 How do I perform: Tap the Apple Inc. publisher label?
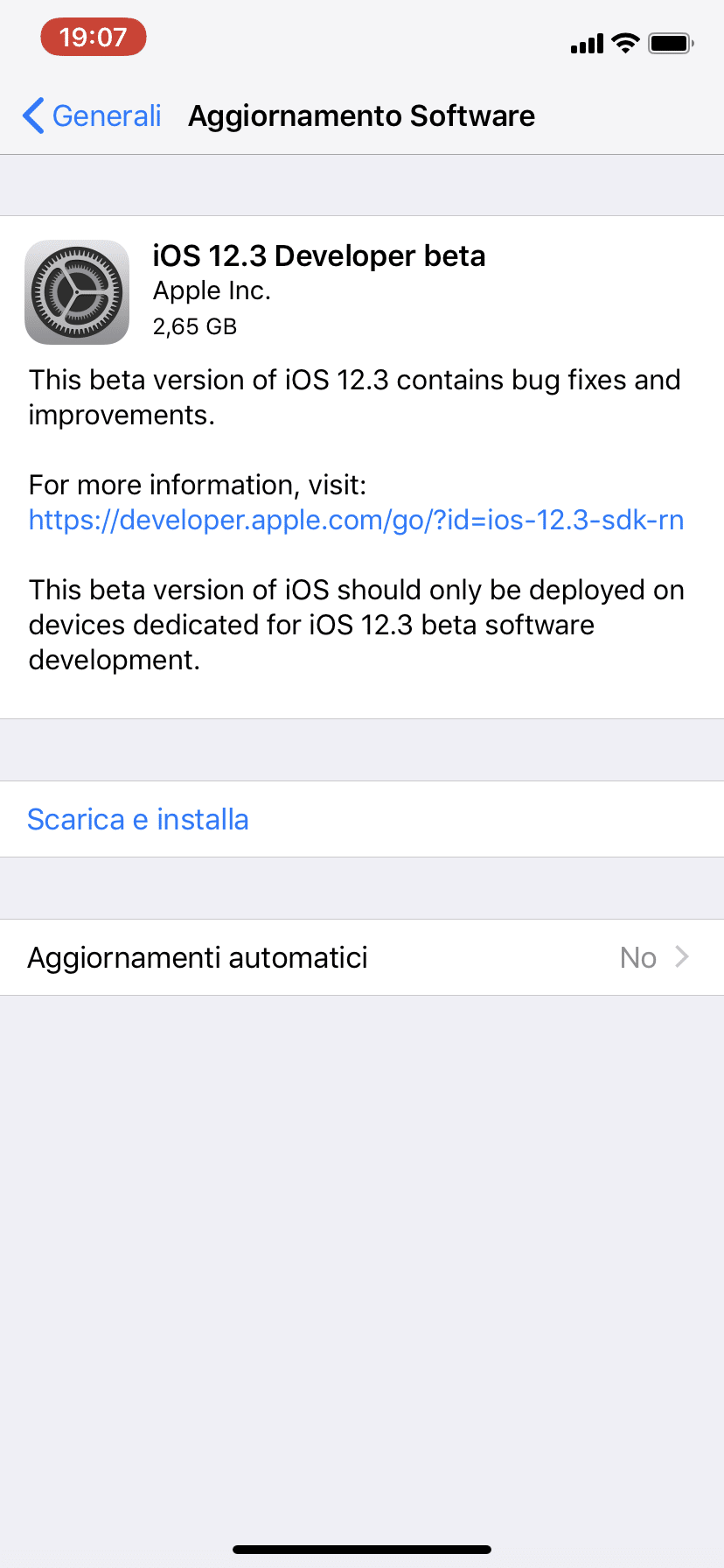(212, 290)
